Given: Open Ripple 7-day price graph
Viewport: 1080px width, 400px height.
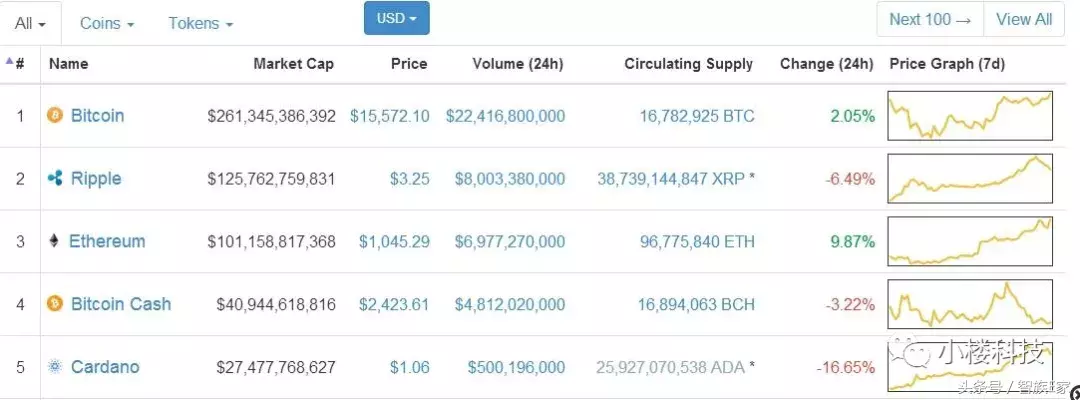Looking at the screenshot, I should click(x=969, y=179).
